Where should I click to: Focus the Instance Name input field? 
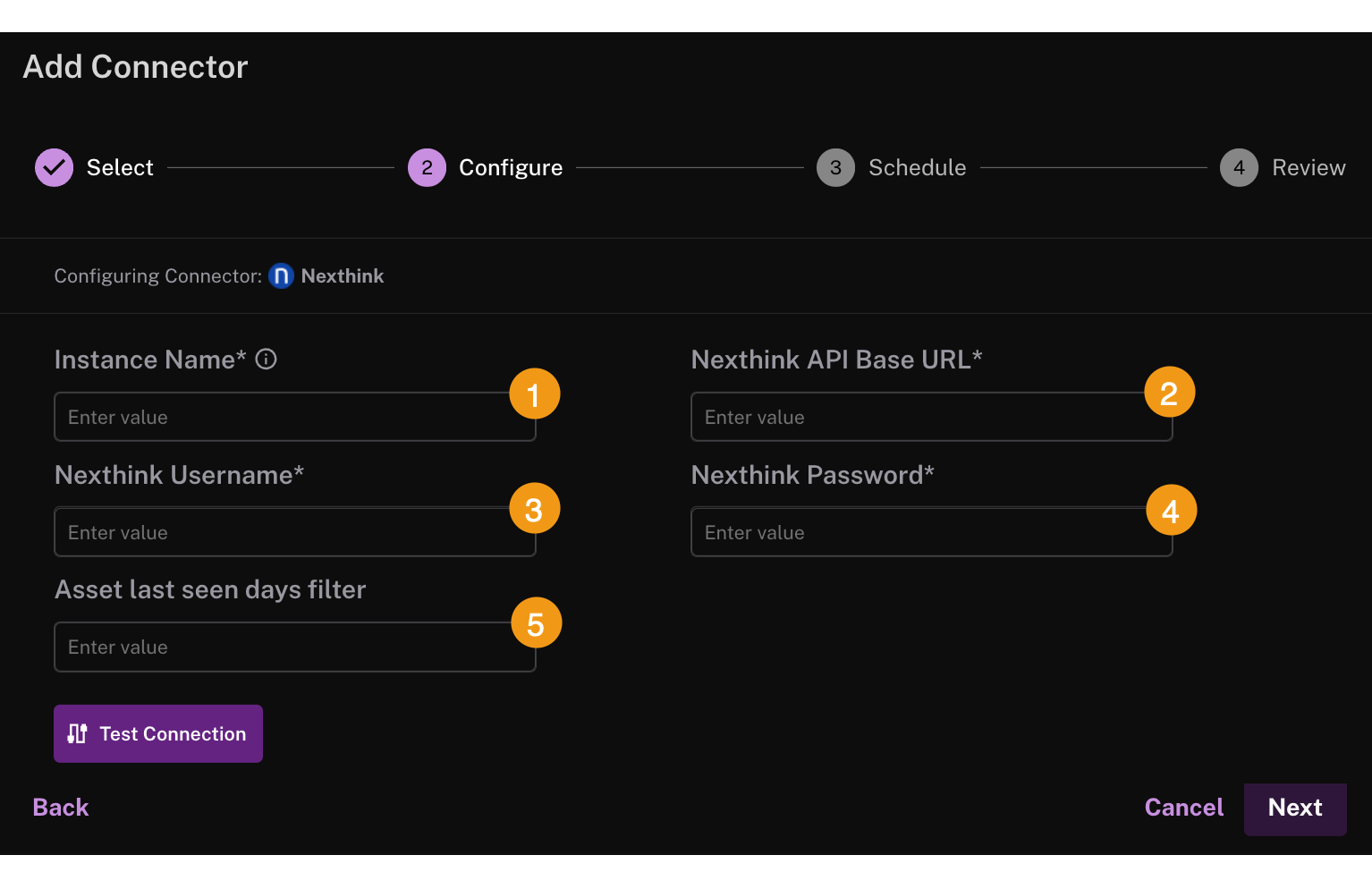295,417
